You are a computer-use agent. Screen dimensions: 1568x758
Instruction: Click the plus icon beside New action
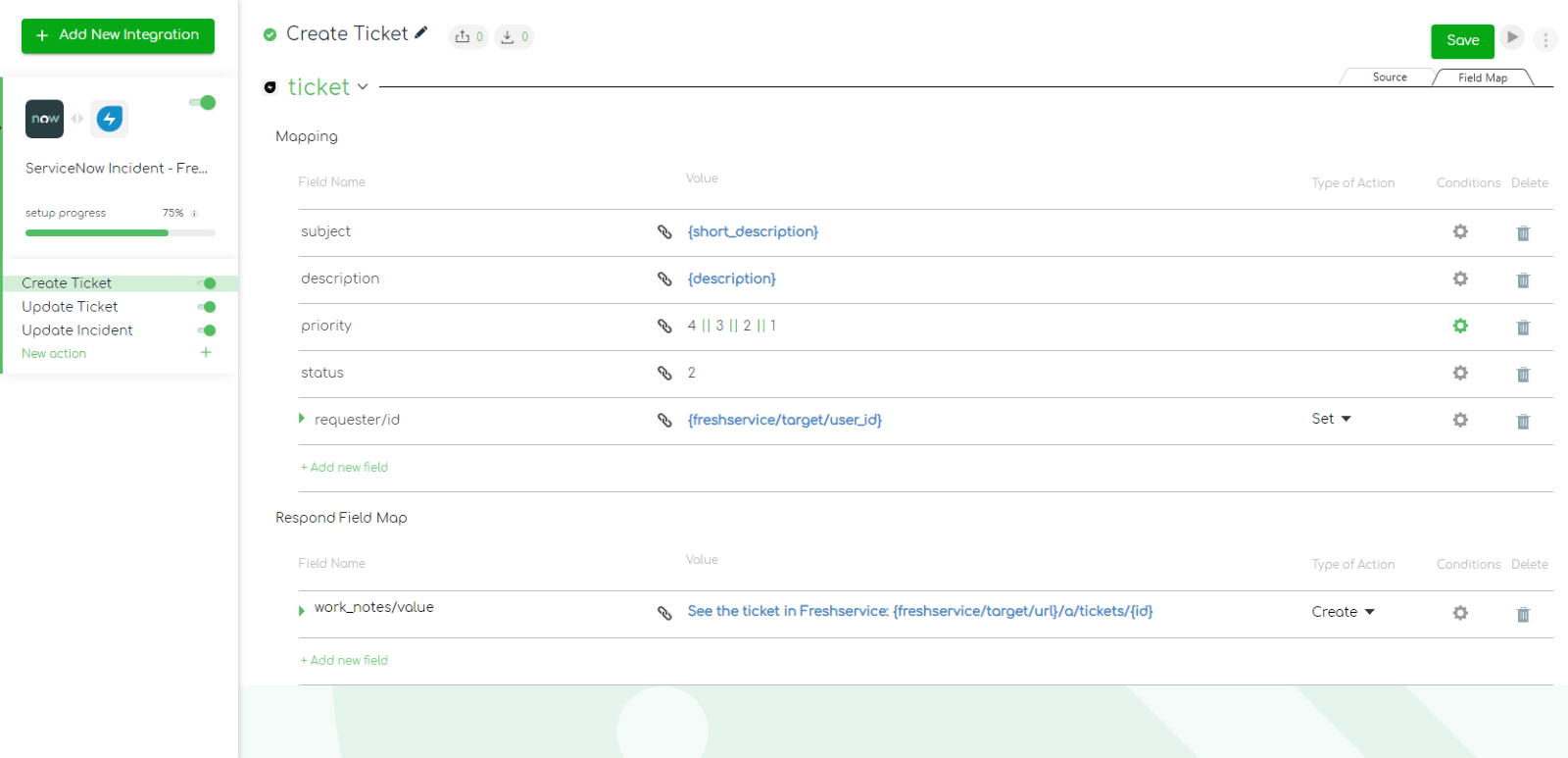tap(206, 352)
